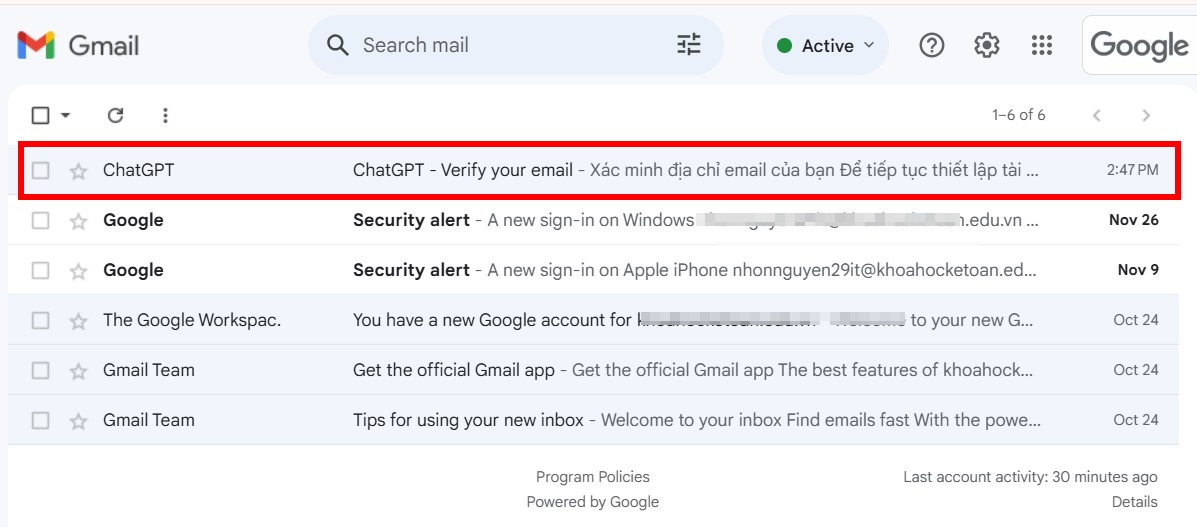
Task: Click the Gmail logo icon
Action: tap(36, 45)
